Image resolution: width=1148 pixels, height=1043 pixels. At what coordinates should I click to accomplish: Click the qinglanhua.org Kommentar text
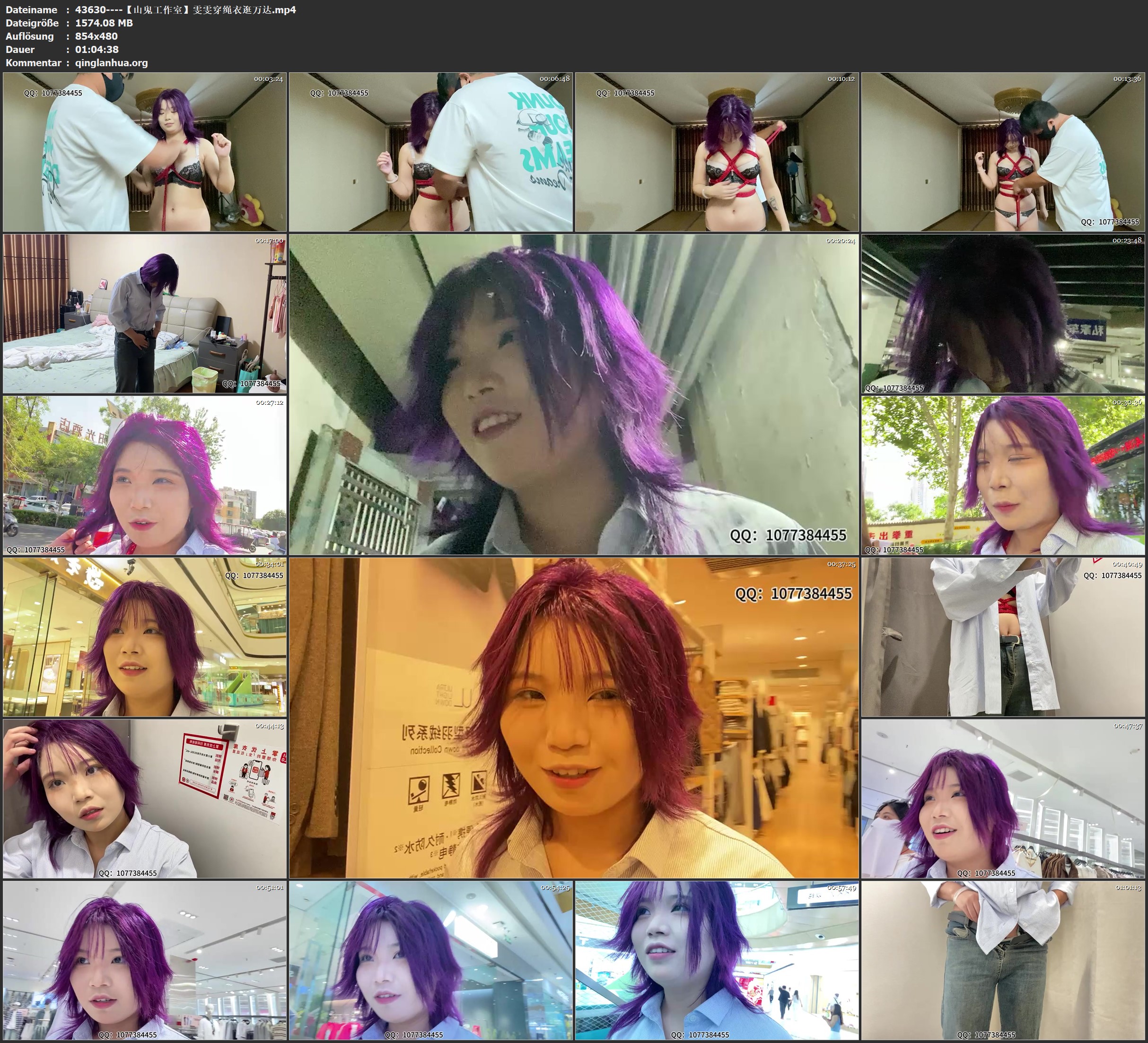[111, 62]
